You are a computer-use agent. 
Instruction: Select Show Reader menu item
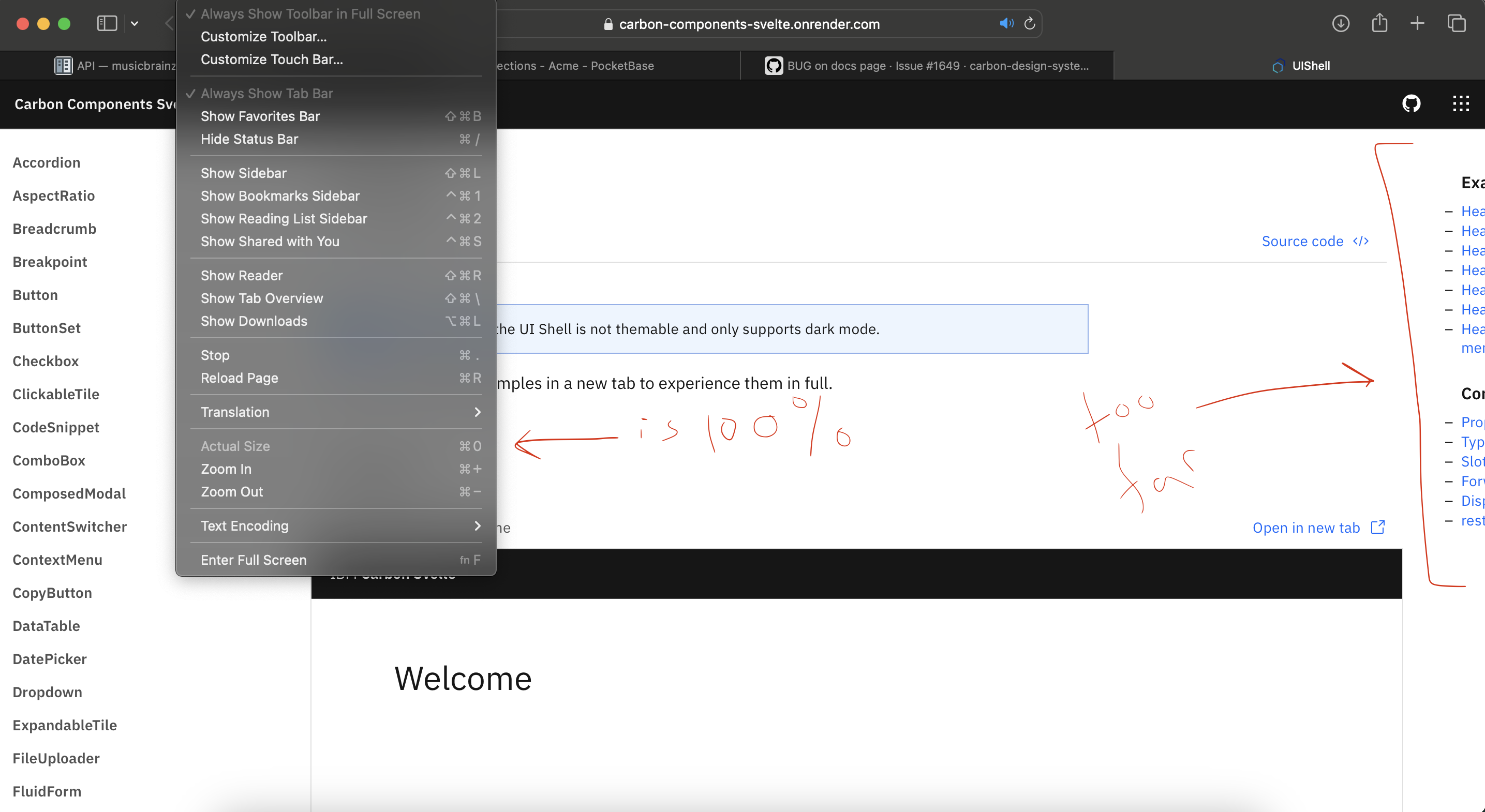pyautogui.click(x=335, y=276)
